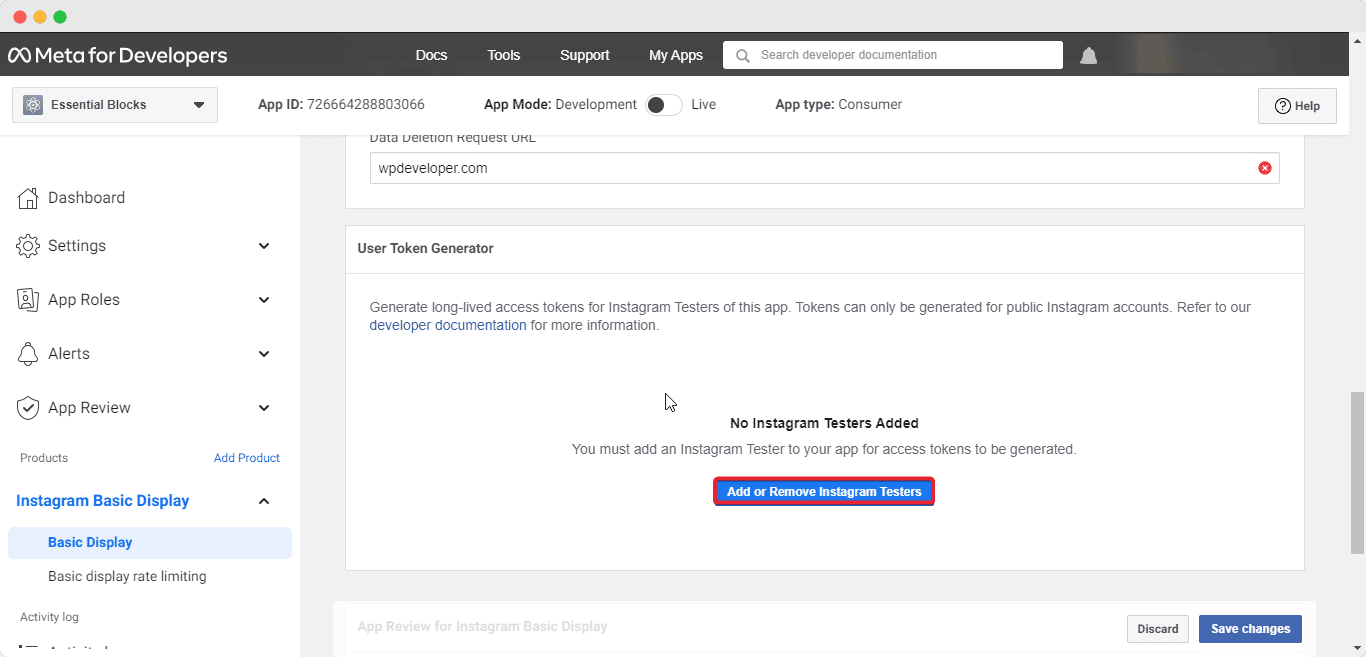Click the Meta for Developers logo
This screenshot has width=1366, height=657.
coord(118,56)
